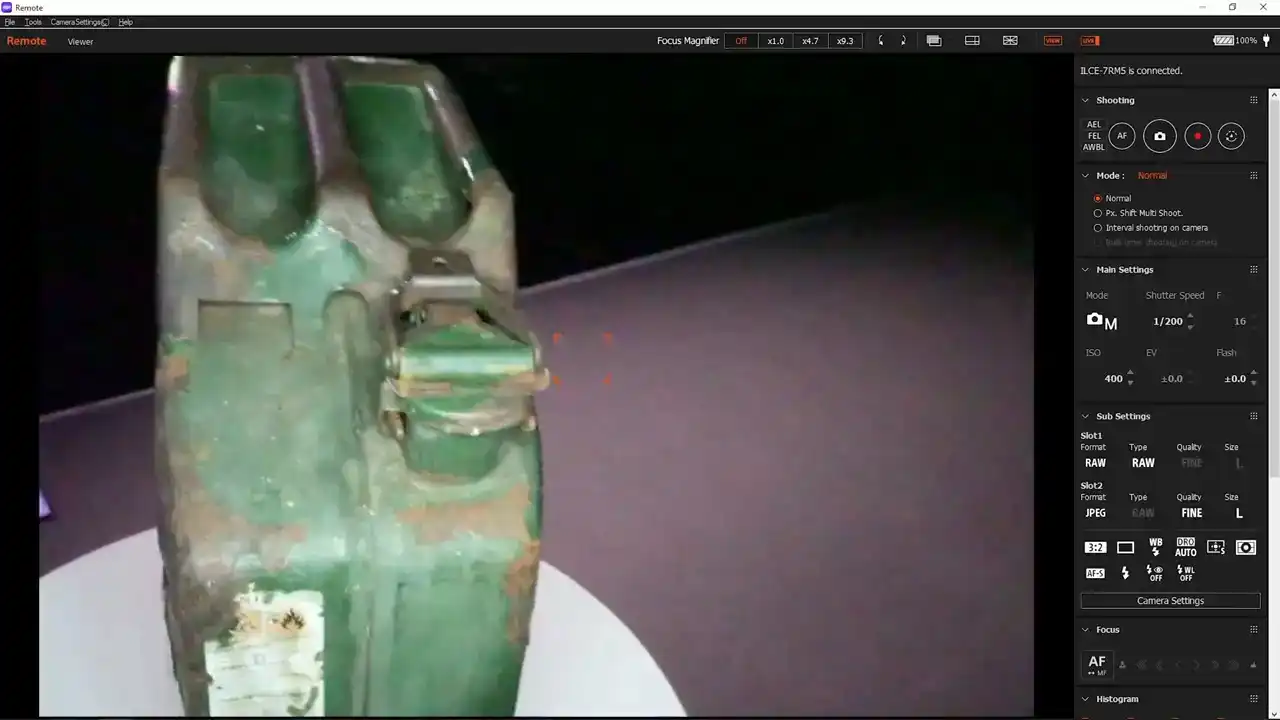Image resolution: width=1280 pixels, height=720 pixels.
Task: Open the Tools menu
Action: coord(33,22)
